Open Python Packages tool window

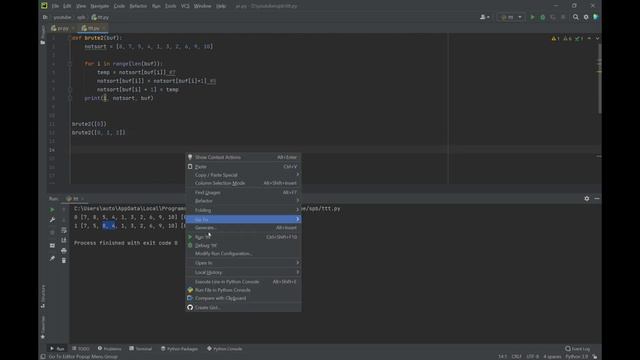click(180, 349)
